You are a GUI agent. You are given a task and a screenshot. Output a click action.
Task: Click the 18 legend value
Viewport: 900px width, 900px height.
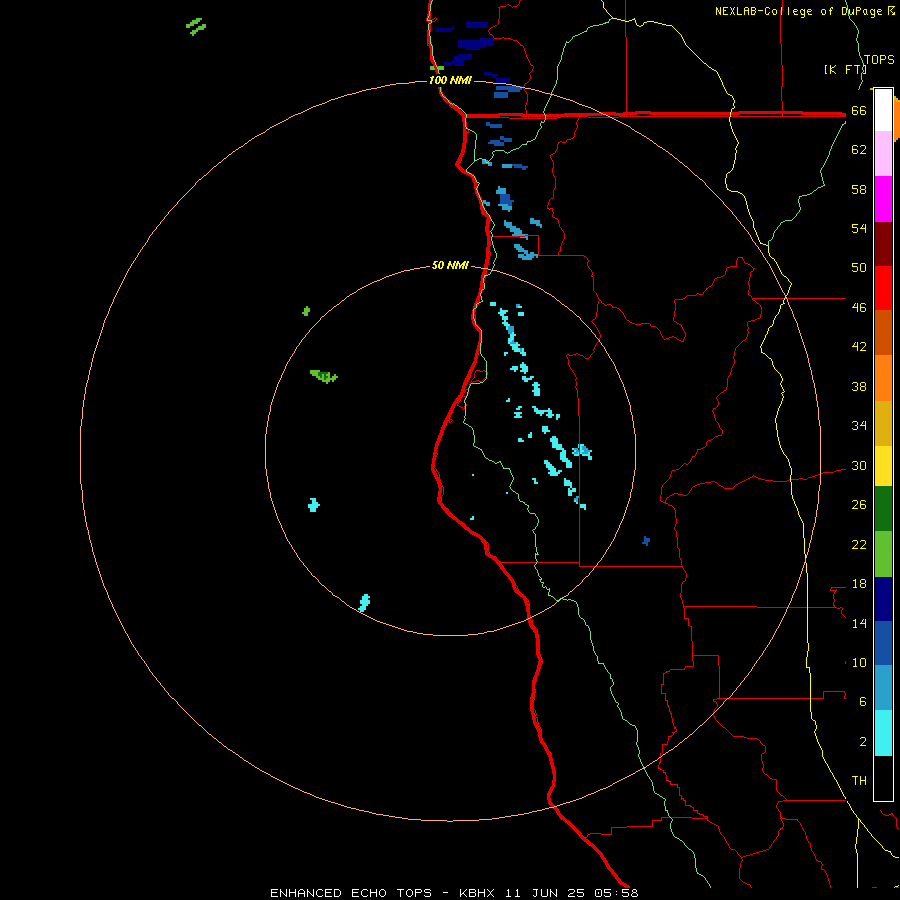(859, 584)
